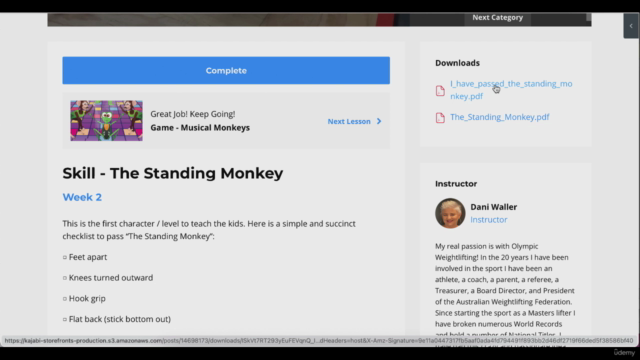
Task: Expand the collapsed side panel arrow
Action: pyautogui.click(x=631, y=26)
